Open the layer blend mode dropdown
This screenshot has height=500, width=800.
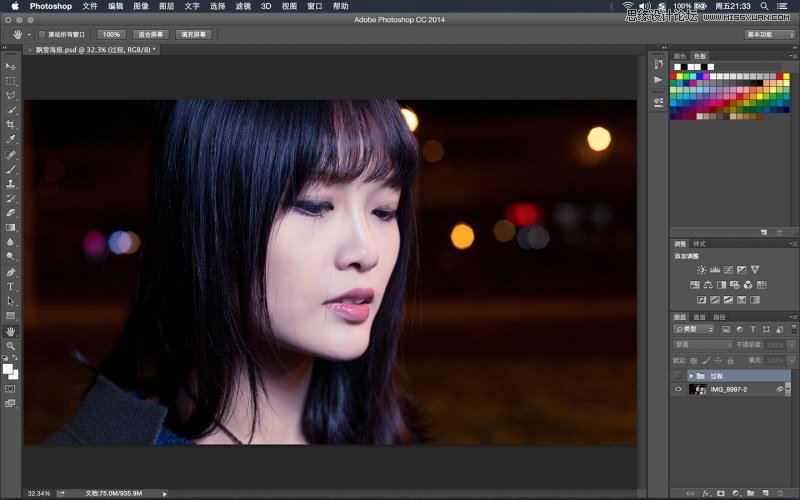tap(703, 345)
